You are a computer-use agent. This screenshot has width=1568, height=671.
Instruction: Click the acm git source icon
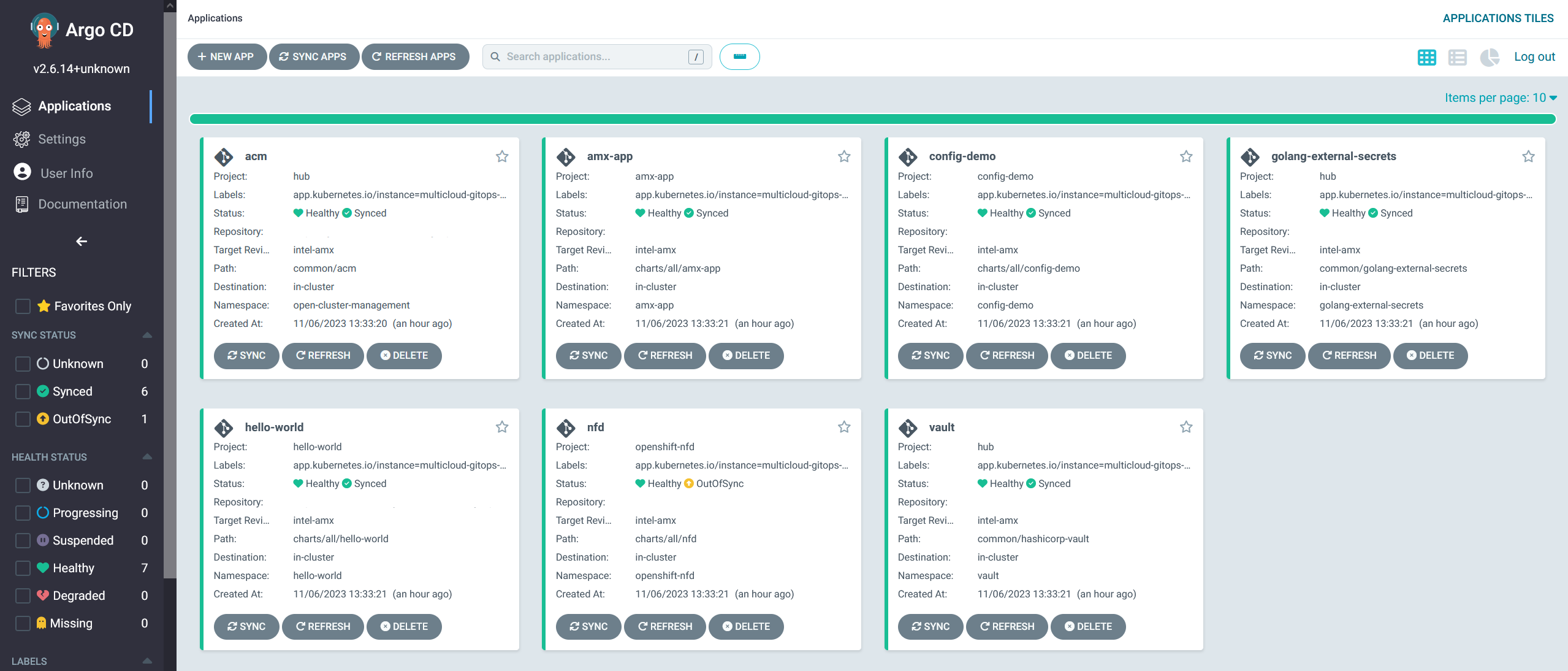coord(224,157)
